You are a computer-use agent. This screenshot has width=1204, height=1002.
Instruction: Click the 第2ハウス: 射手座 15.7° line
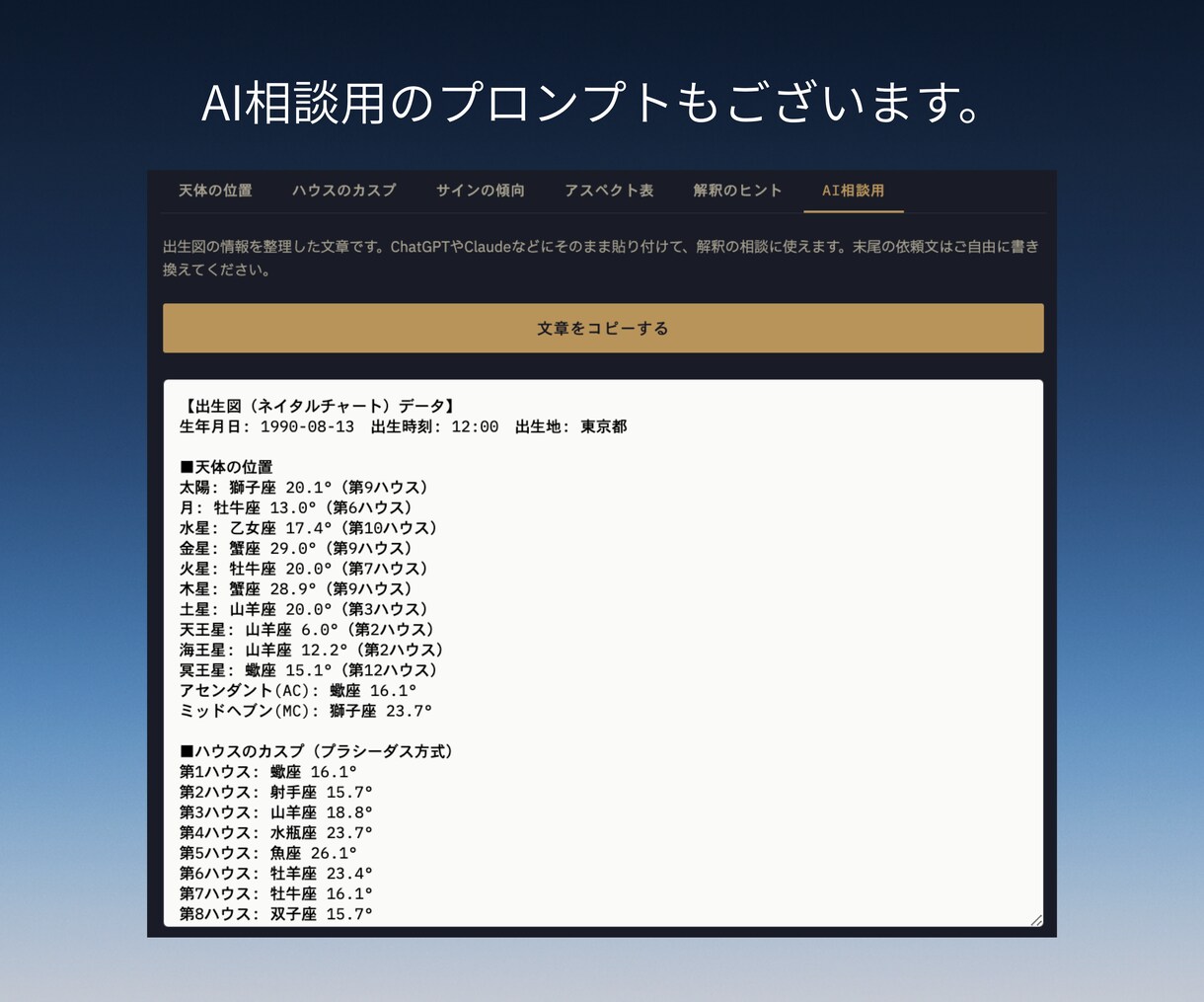coord(276,792)
